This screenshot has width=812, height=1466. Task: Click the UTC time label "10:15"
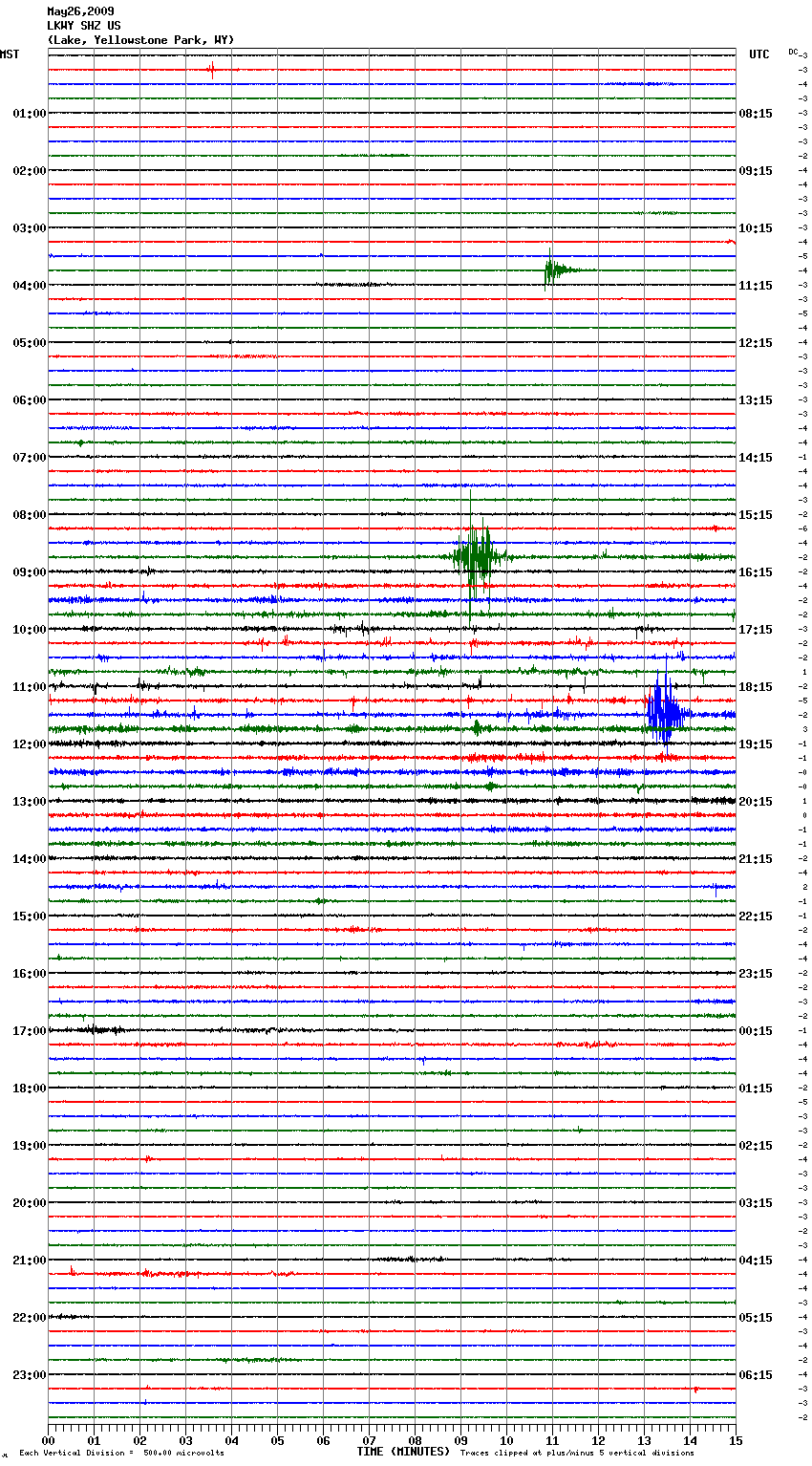tap(756, 228)
